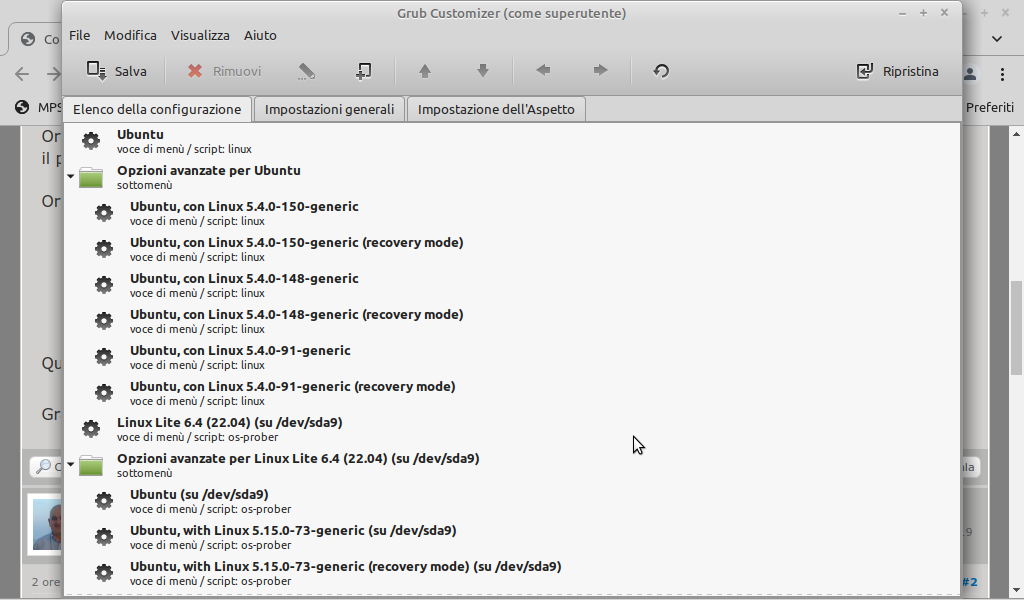The height and width of the screenshot is (600, 1024).
Task: Click the browser tab list chevron
Action: 997,39
